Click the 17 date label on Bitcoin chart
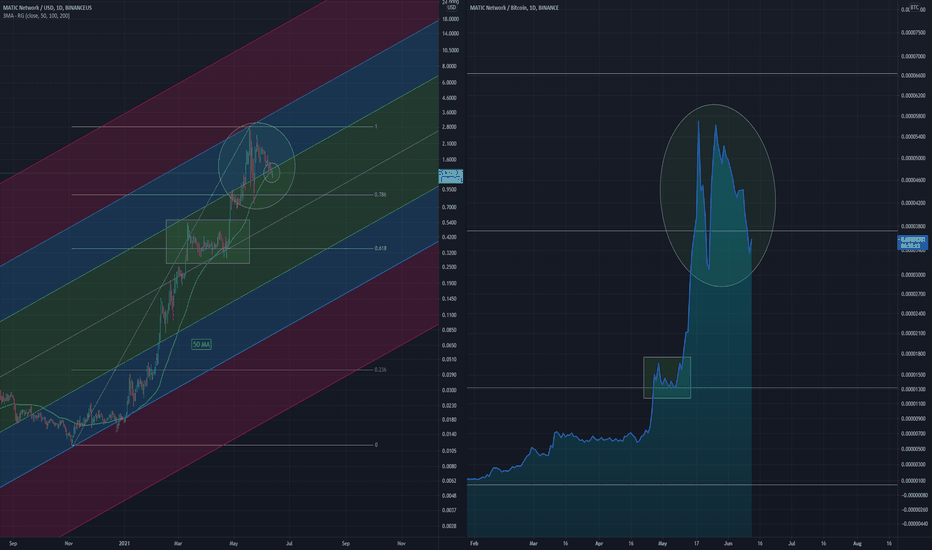 pos(696,543)
